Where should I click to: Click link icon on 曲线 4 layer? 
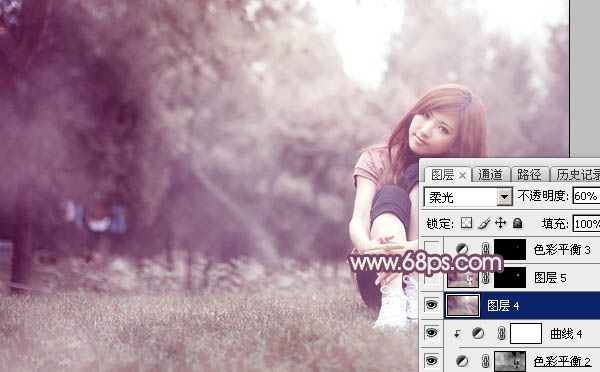[x=501, y=333]
